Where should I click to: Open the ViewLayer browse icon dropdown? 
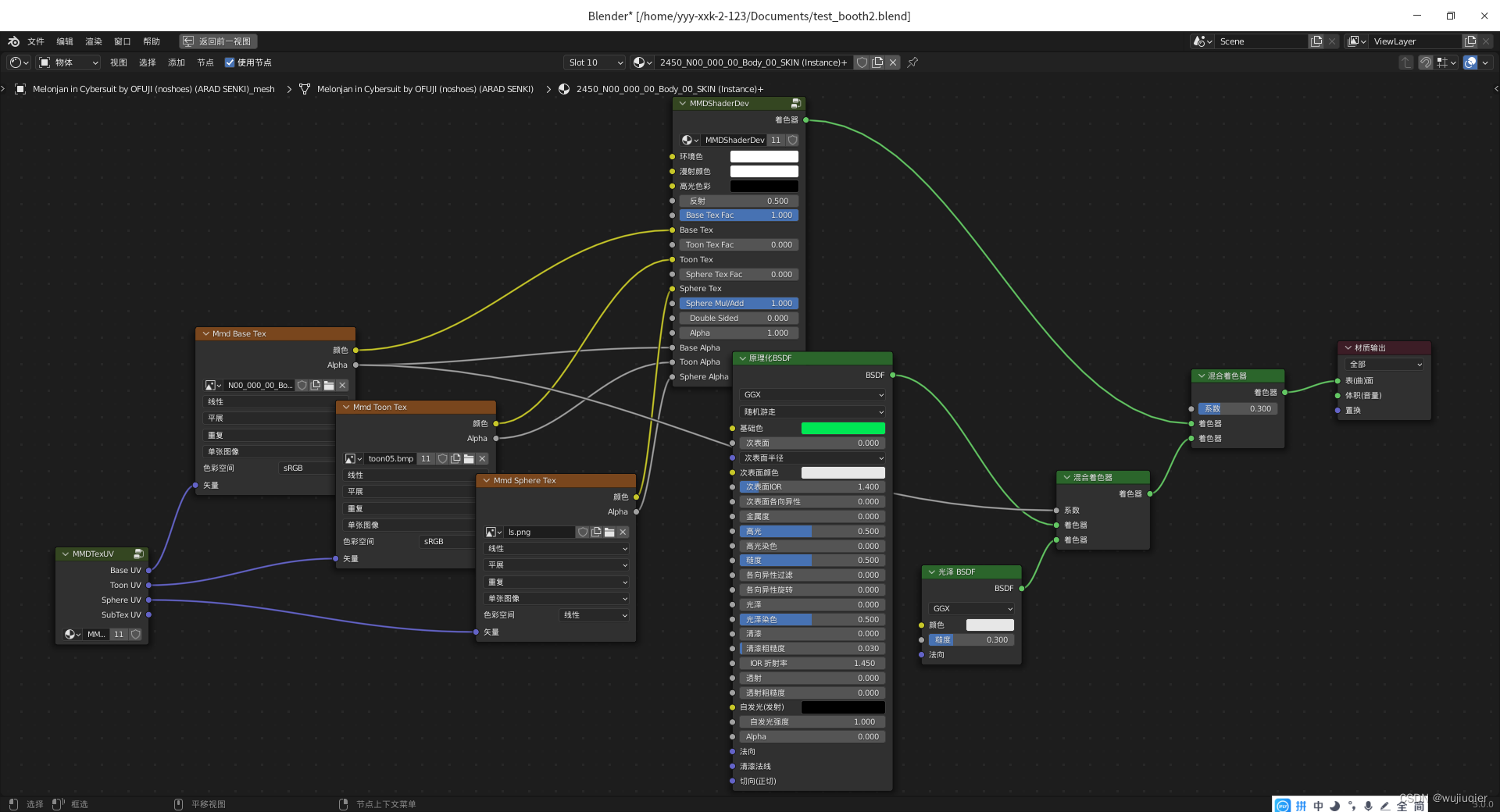point(1357,41)
